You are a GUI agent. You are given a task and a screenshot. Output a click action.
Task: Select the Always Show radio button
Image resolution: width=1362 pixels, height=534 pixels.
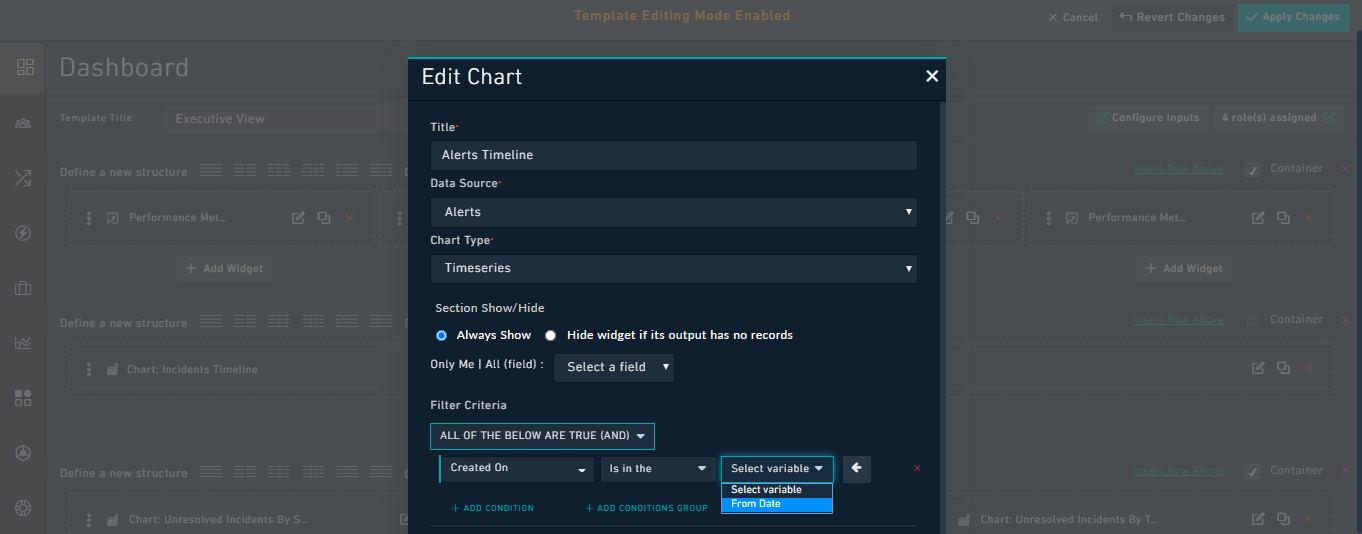[x=441, y=335]
